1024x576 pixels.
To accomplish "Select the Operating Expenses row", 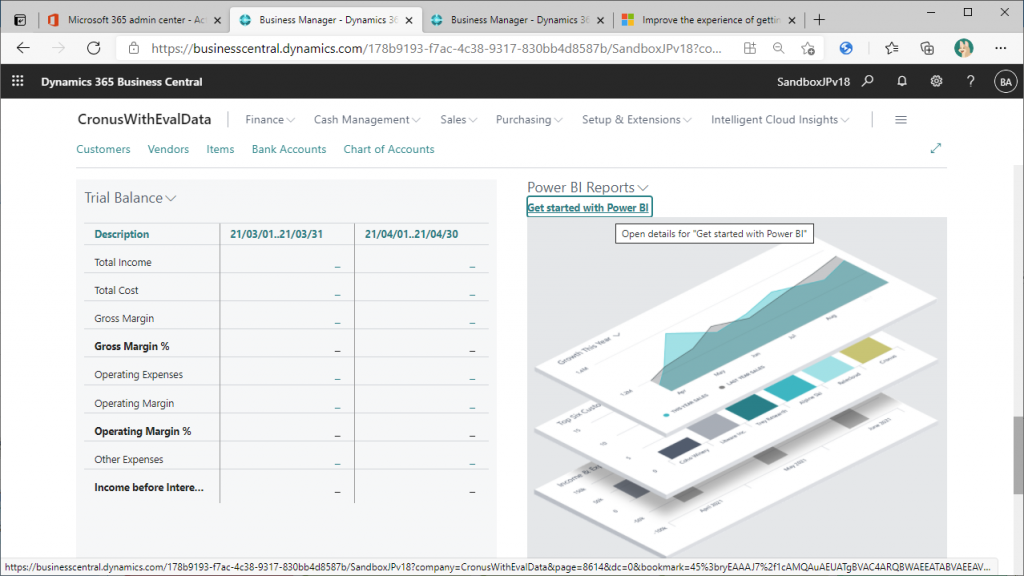I will (x=286, y=374).
